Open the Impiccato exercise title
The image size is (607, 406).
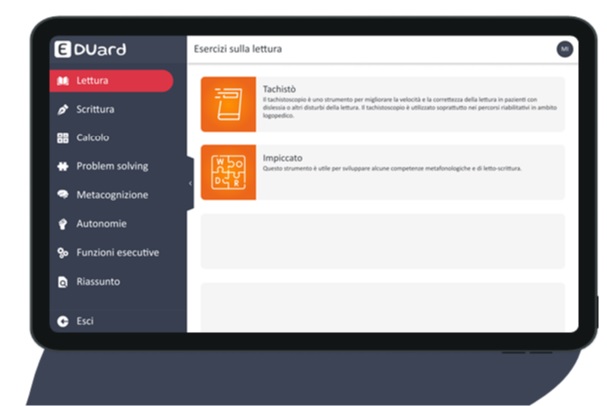point(283,158)
